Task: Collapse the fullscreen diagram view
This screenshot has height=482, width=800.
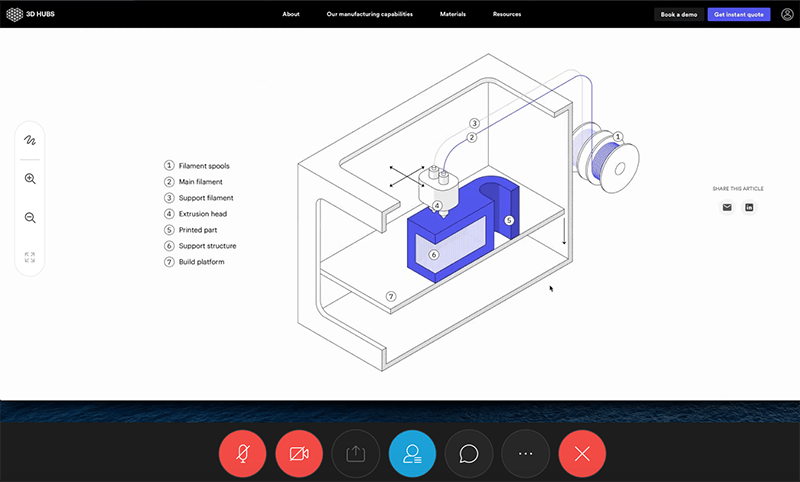Action: point(30,257)
